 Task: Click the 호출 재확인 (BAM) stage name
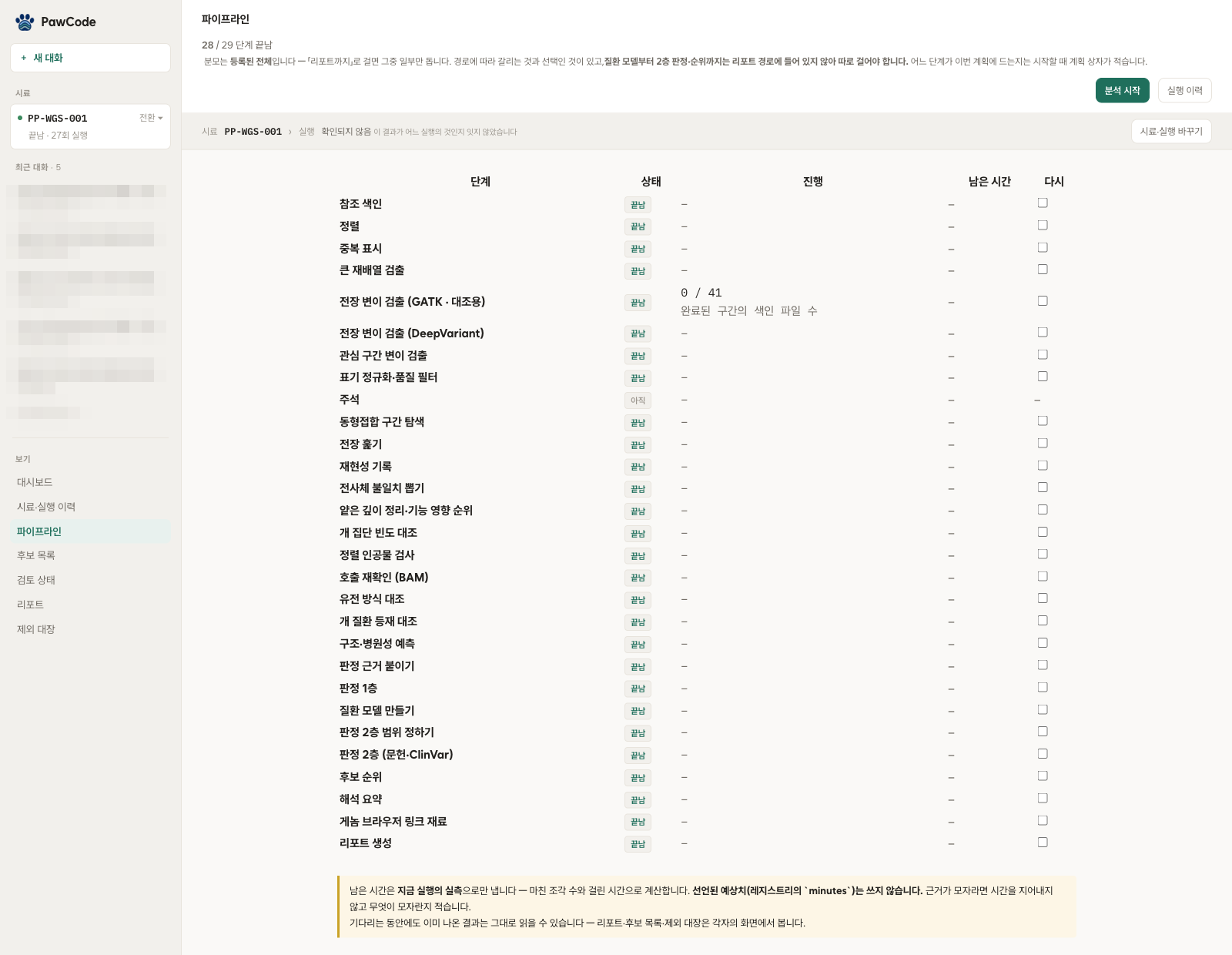tap(384, 578)
